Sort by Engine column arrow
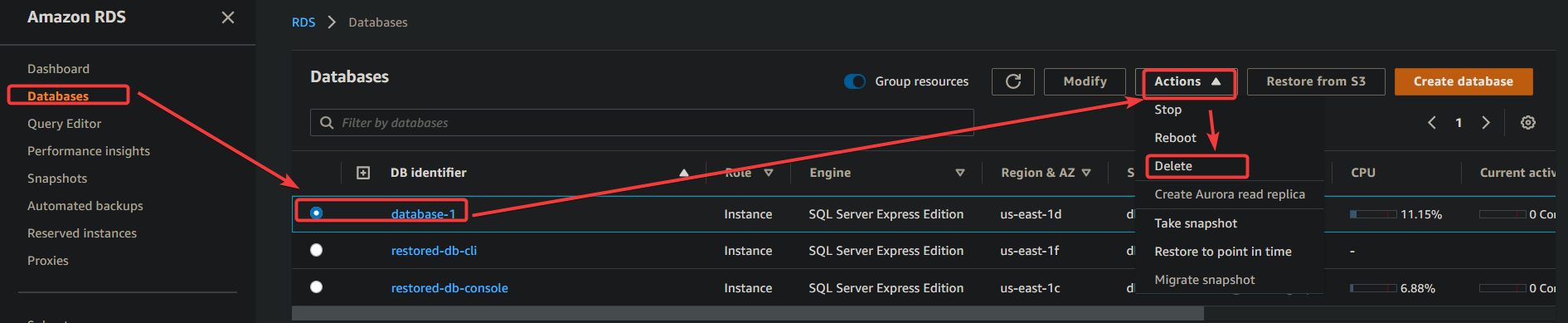 point(959,173)
